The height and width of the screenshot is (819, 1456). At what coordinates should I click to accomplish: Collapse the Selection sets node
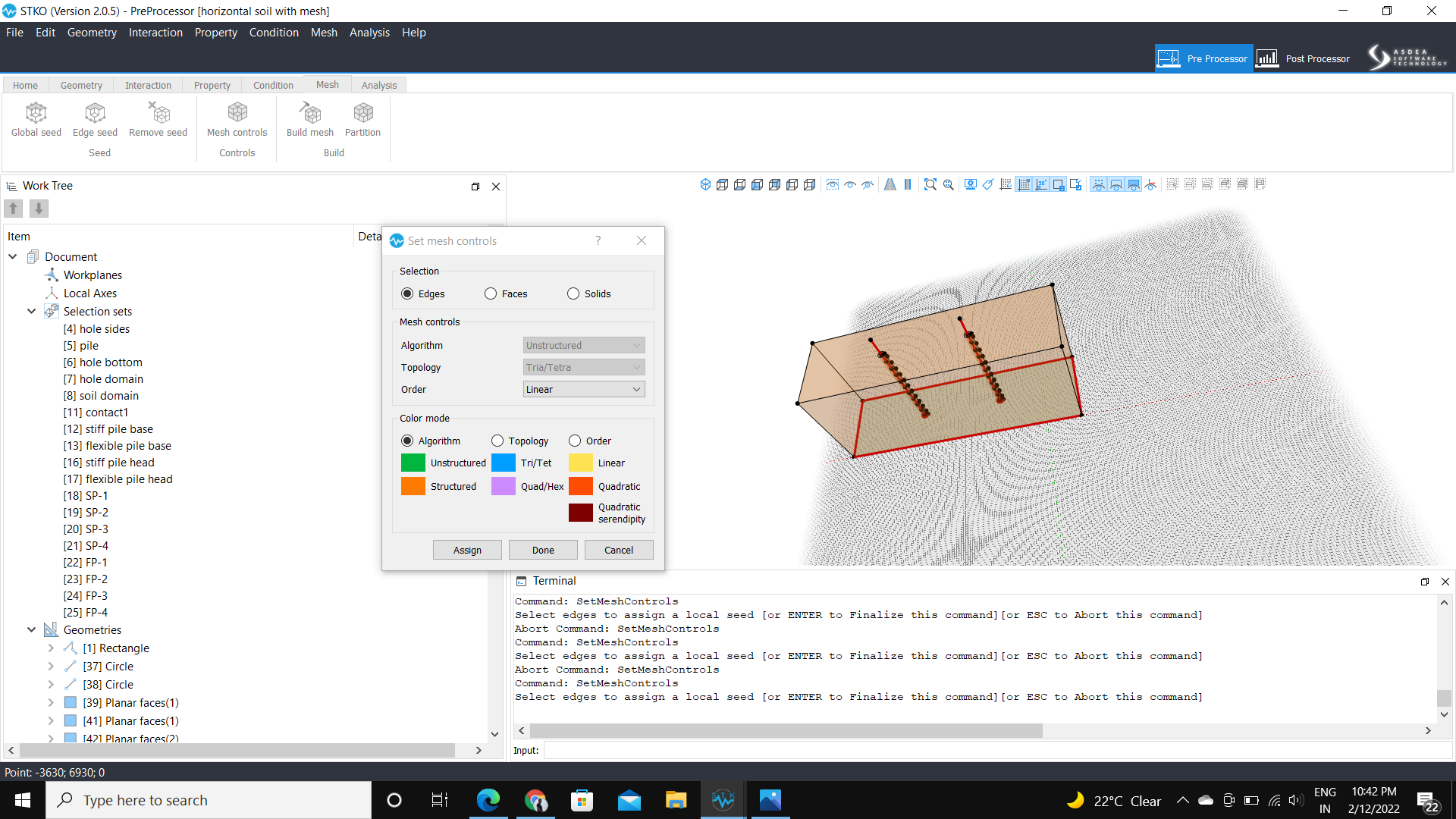[32, 311]
